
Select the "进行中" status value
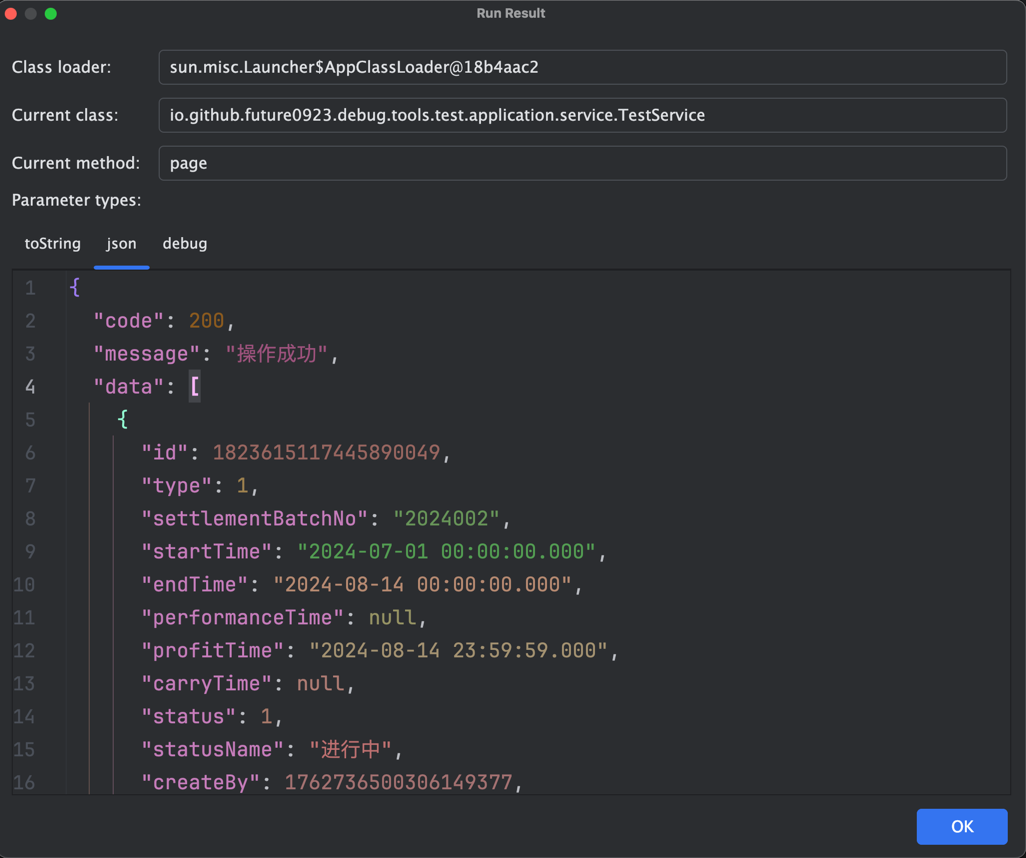tap(351, 749)
